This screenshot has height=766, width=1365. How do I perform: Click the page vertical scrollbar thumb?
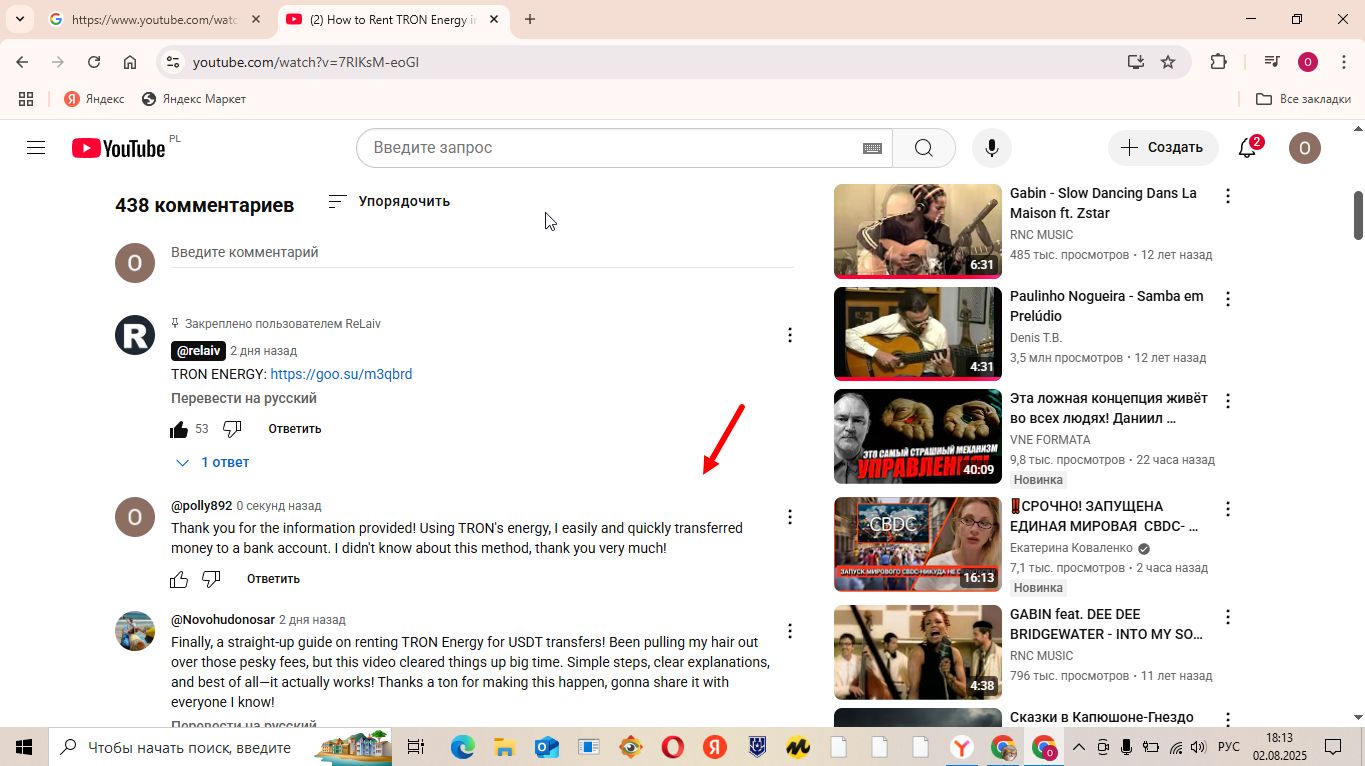[1358, 215]
